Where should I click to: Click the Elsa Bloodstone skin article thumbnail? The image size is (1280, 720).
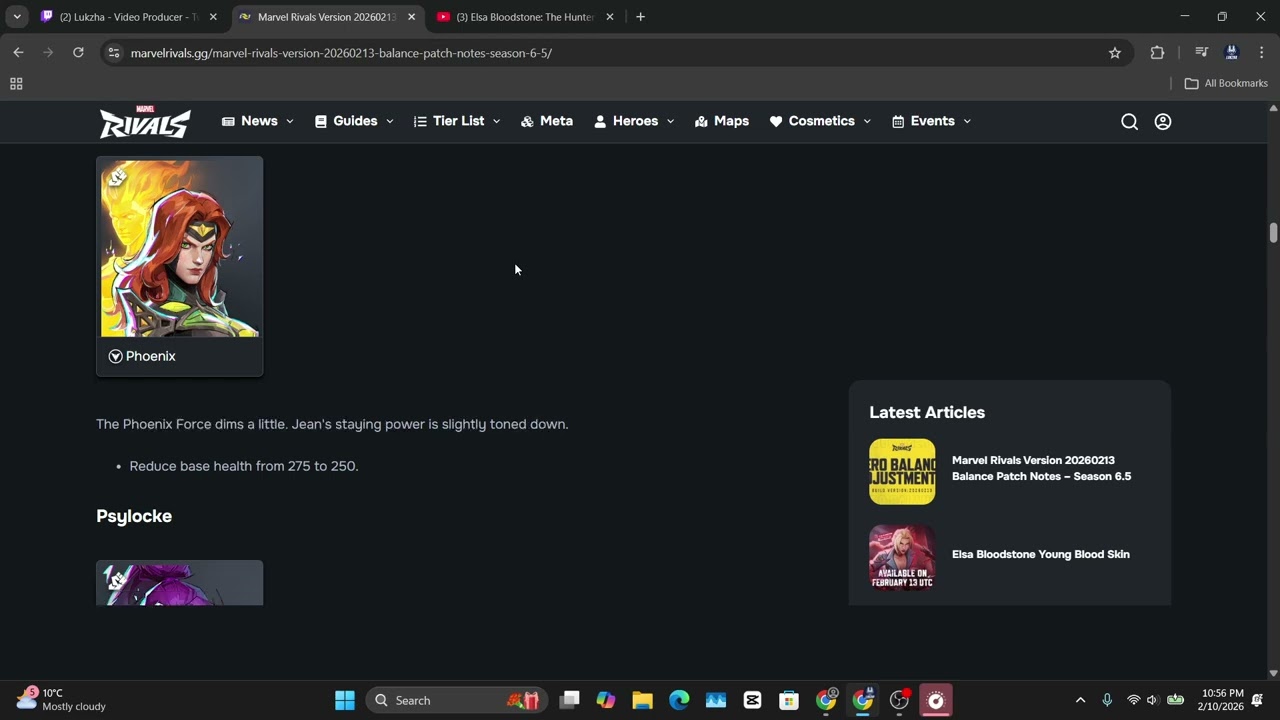coord(902,558)
